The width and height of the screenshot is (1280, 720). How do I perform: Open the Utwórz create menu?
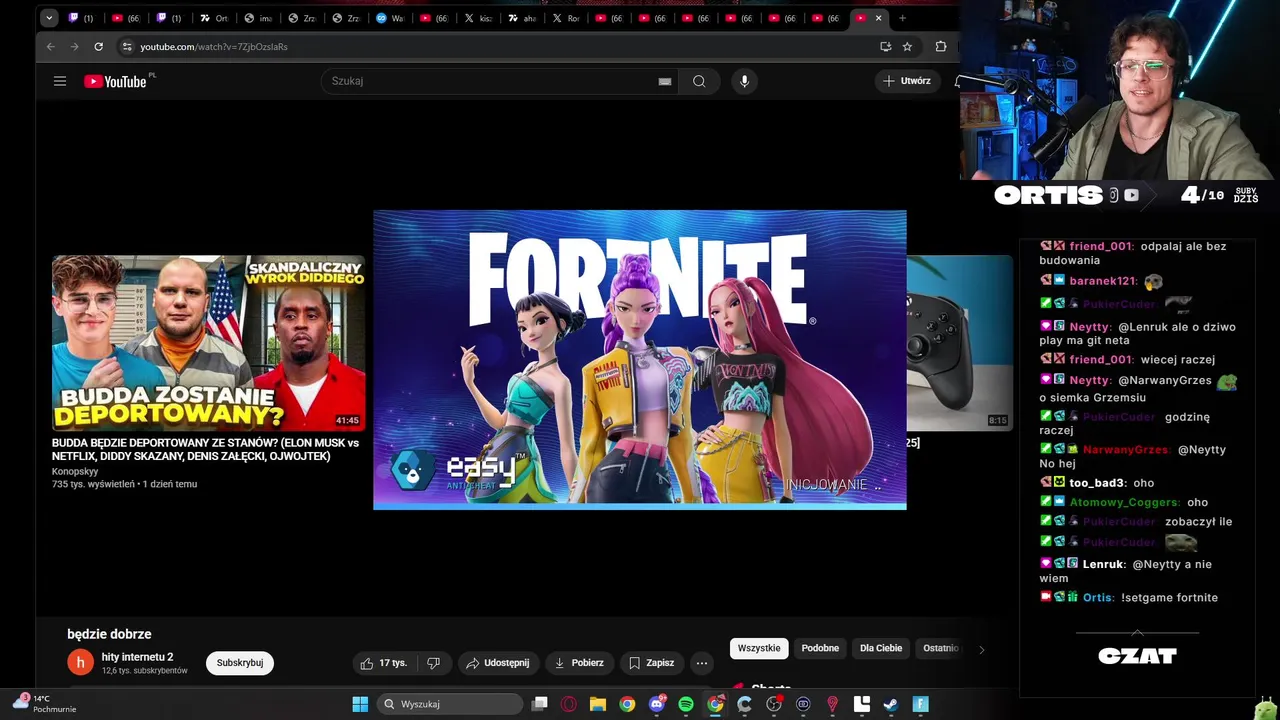[907, 81]
